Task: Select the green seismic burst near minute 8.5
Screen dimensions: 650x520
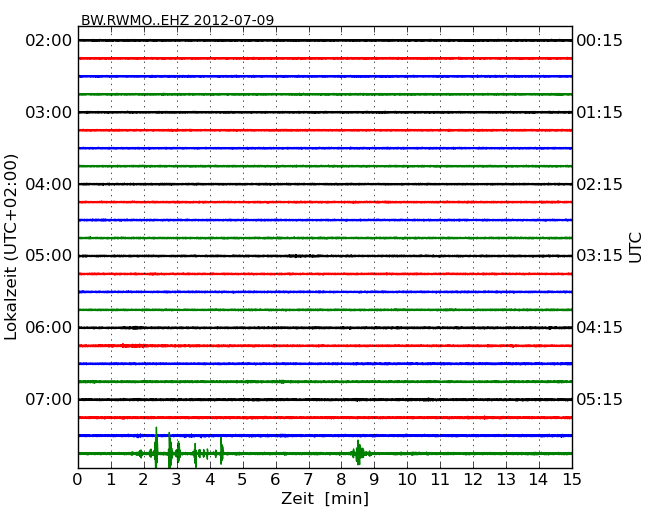Action: 359,453
